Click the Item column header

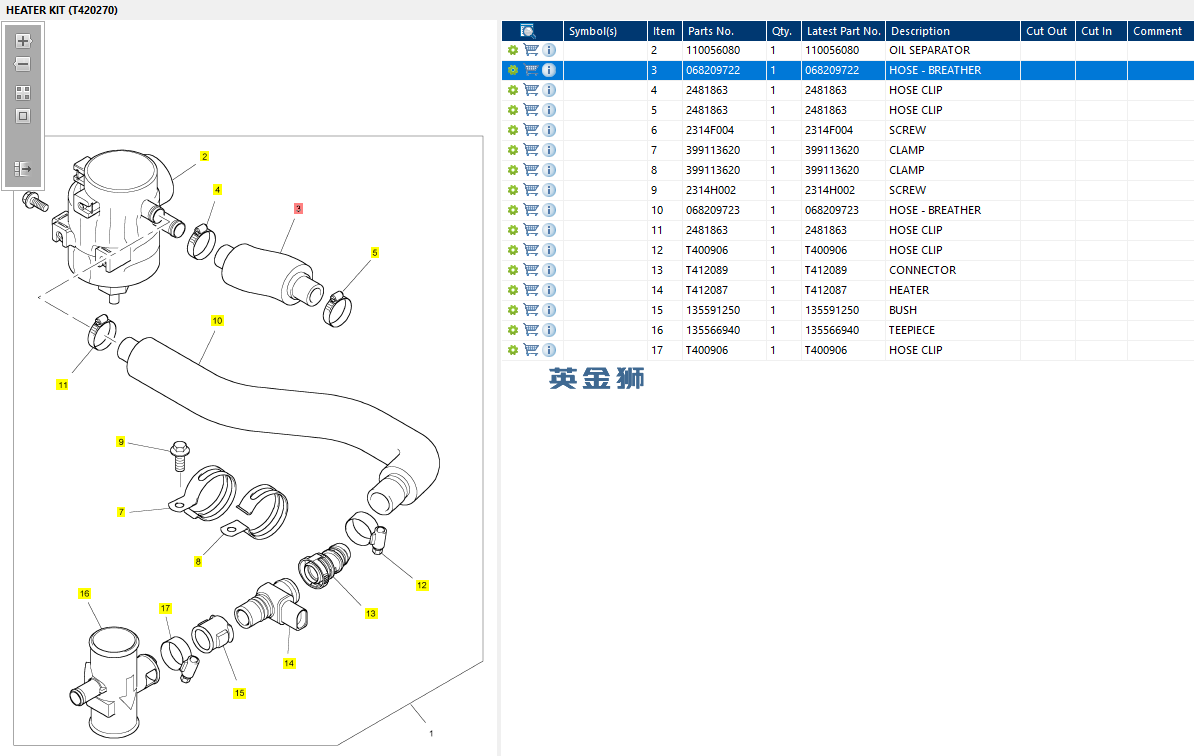(x=664, y=31)
